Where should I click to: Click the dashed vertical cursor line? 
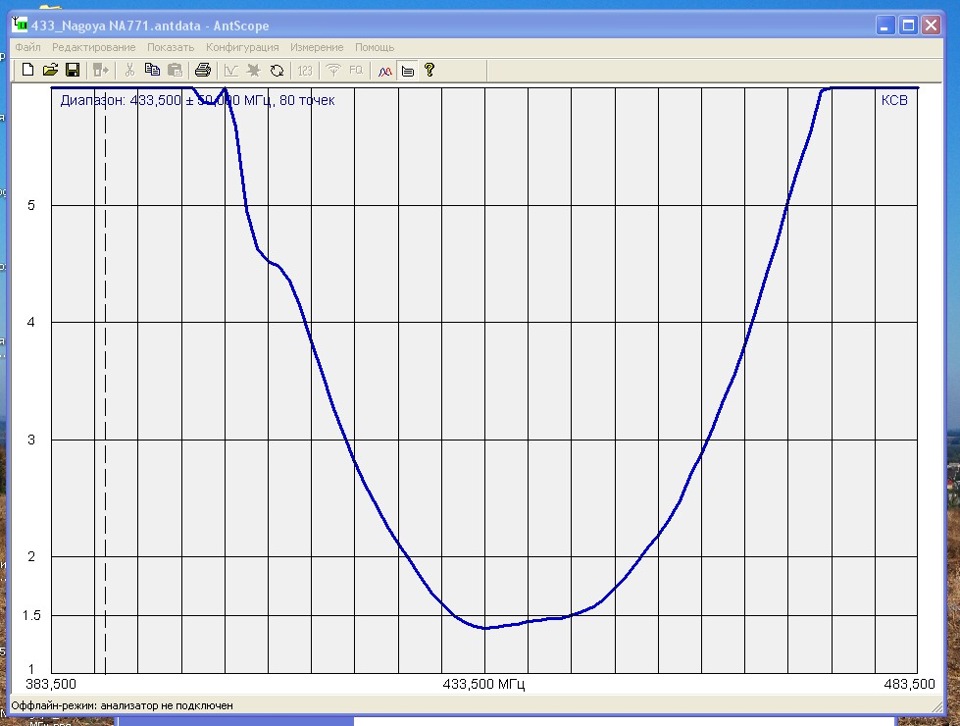(105, 380)
